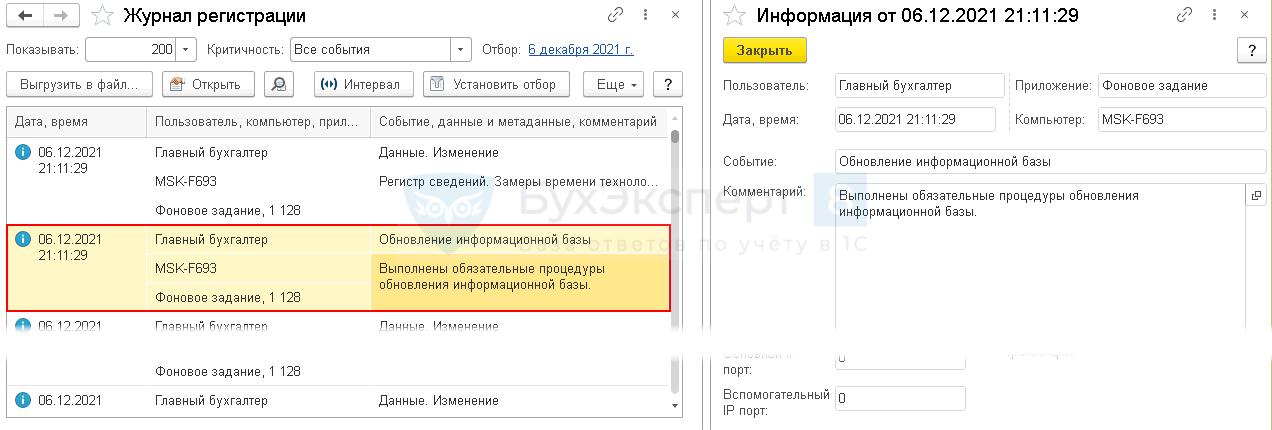This screenshot has width=1272, height=430.
Task: Click the Установить отбор button
Action: [496, 84]
